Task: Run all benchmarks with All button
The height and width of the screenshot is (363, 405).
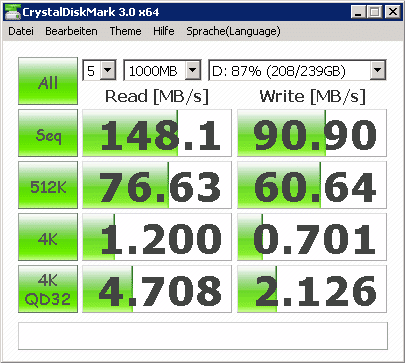Action: point(48,81)
